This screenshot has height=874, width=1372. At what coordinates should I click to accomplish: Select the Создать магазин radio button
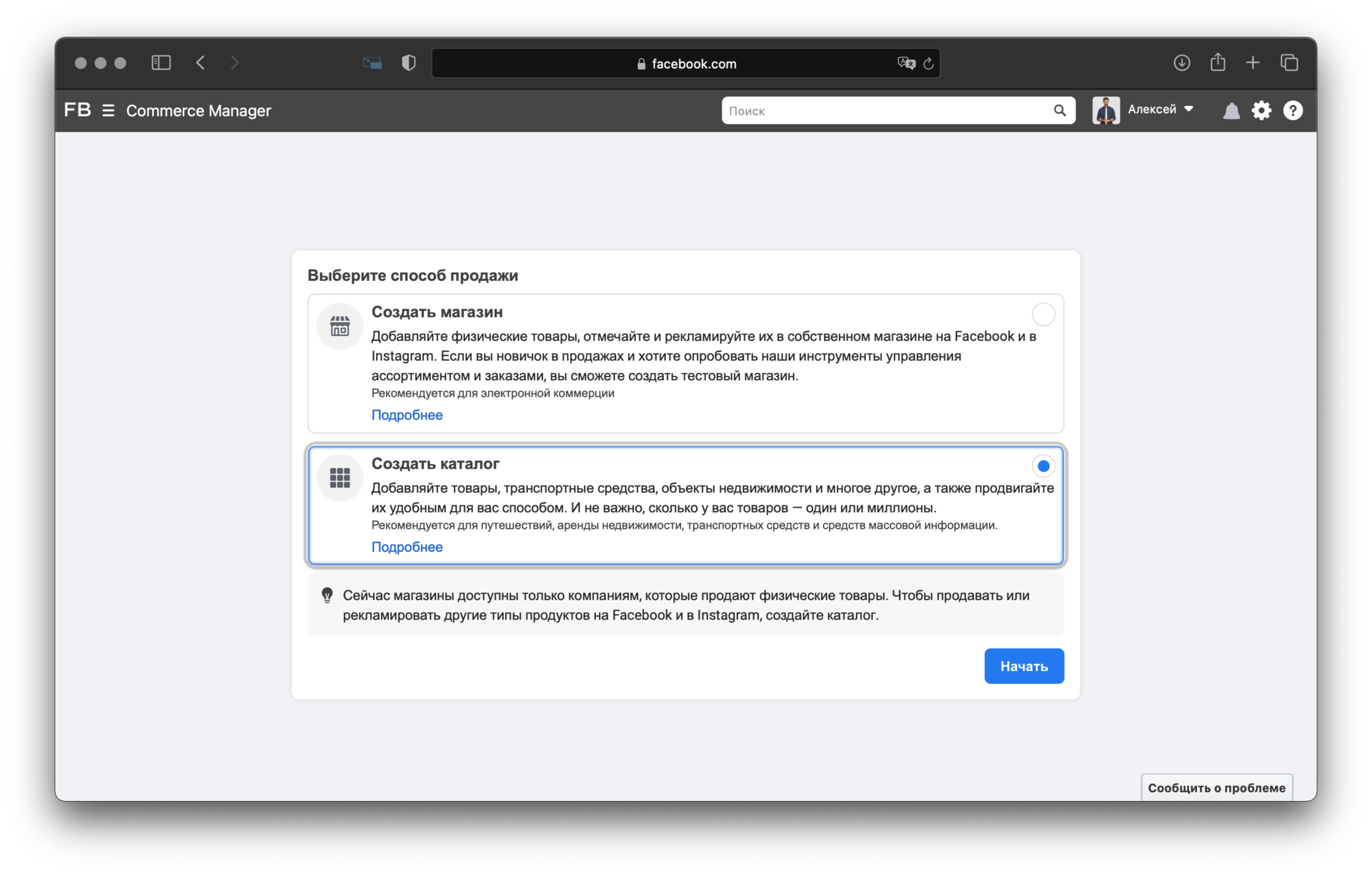[1043, 314]
